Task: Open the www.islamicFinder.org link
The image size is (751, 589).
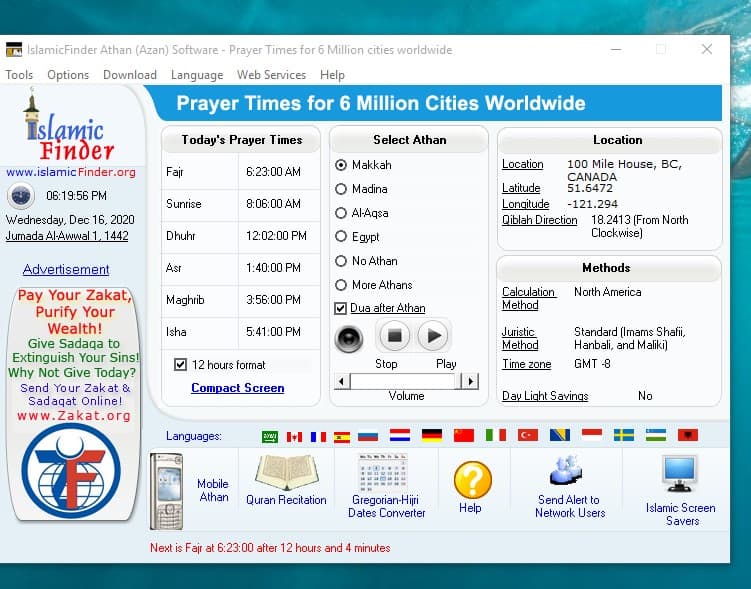Action: 71,172
